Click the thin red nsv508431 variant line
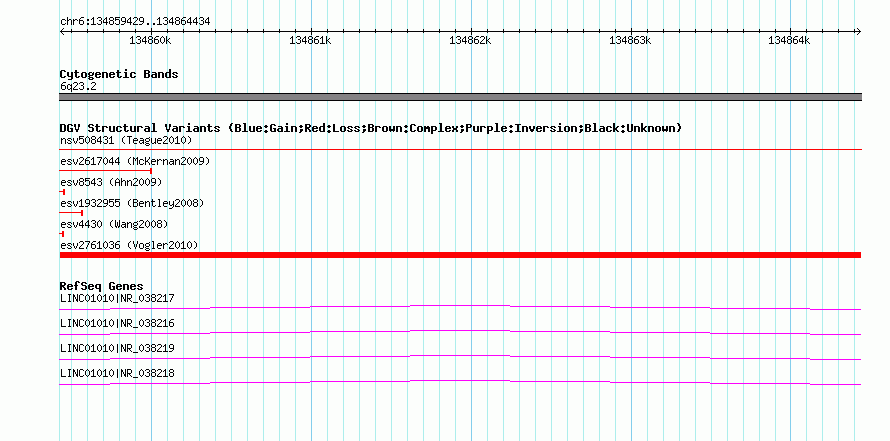Screen dimensions: 890x441 pyautogui.click(x=460, y=149)
